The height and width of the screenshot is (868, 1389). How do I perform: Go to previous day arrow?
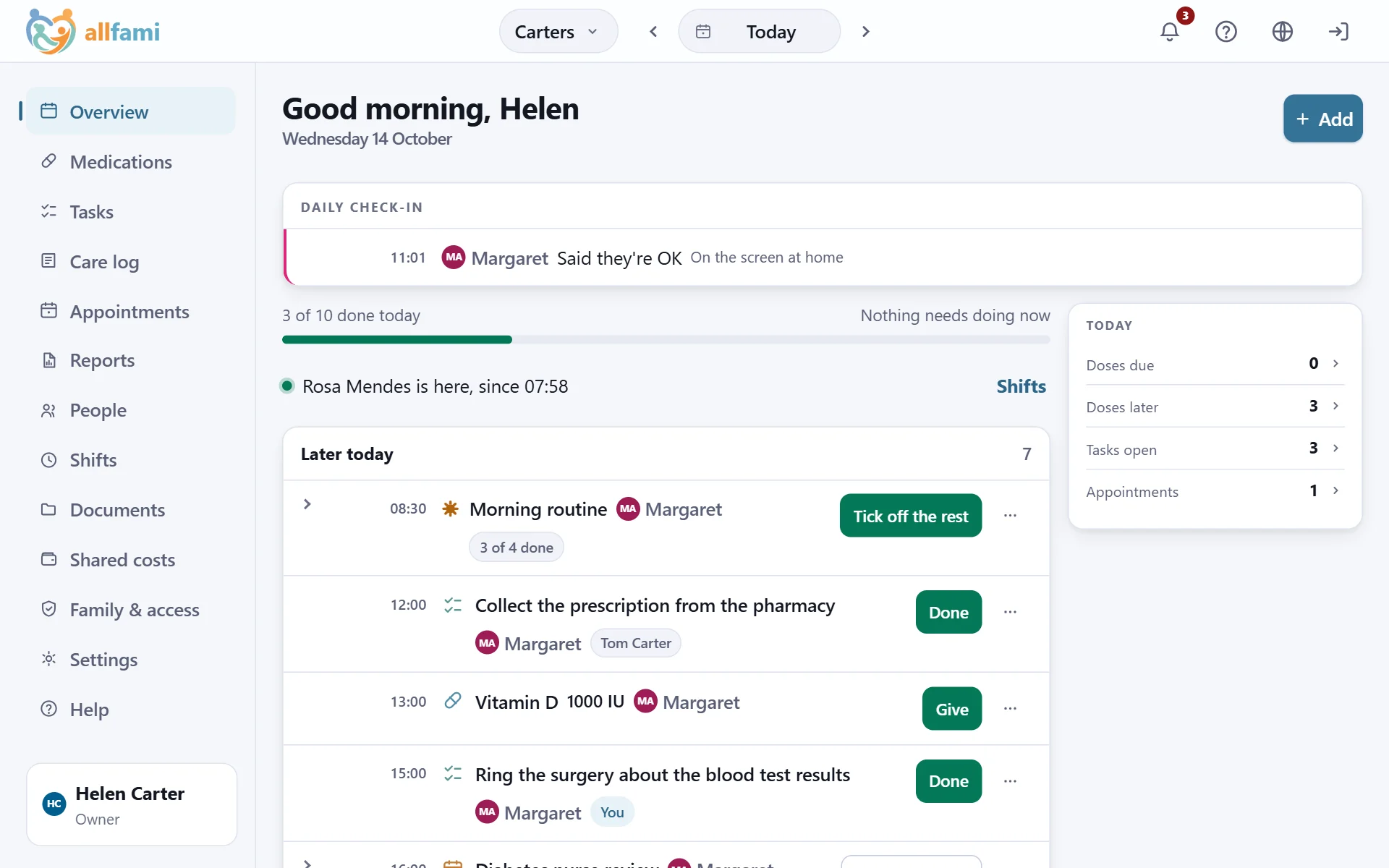pos(653,32)
